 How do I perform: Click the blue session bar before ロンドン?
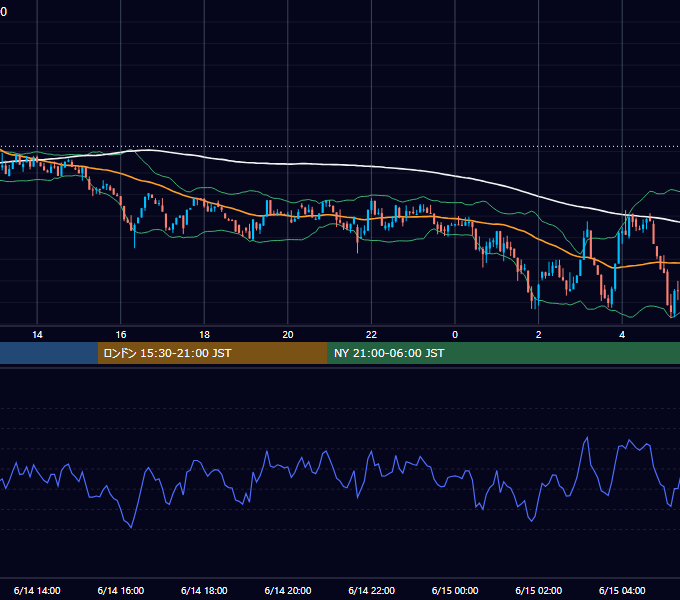49,353
